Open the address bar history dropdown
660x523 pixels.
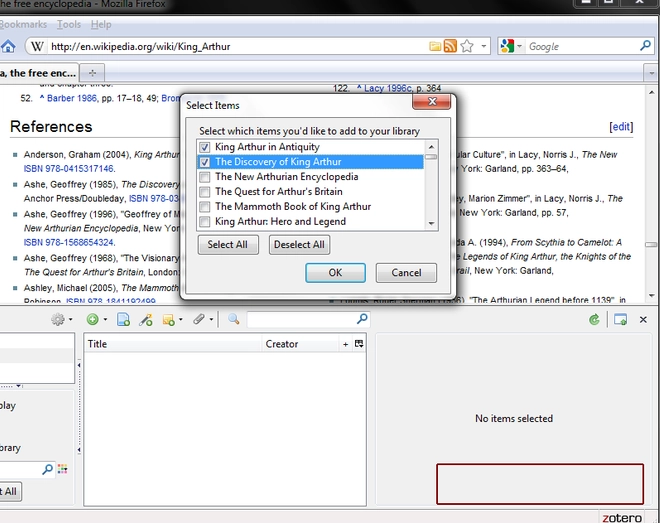click(484, 46)
